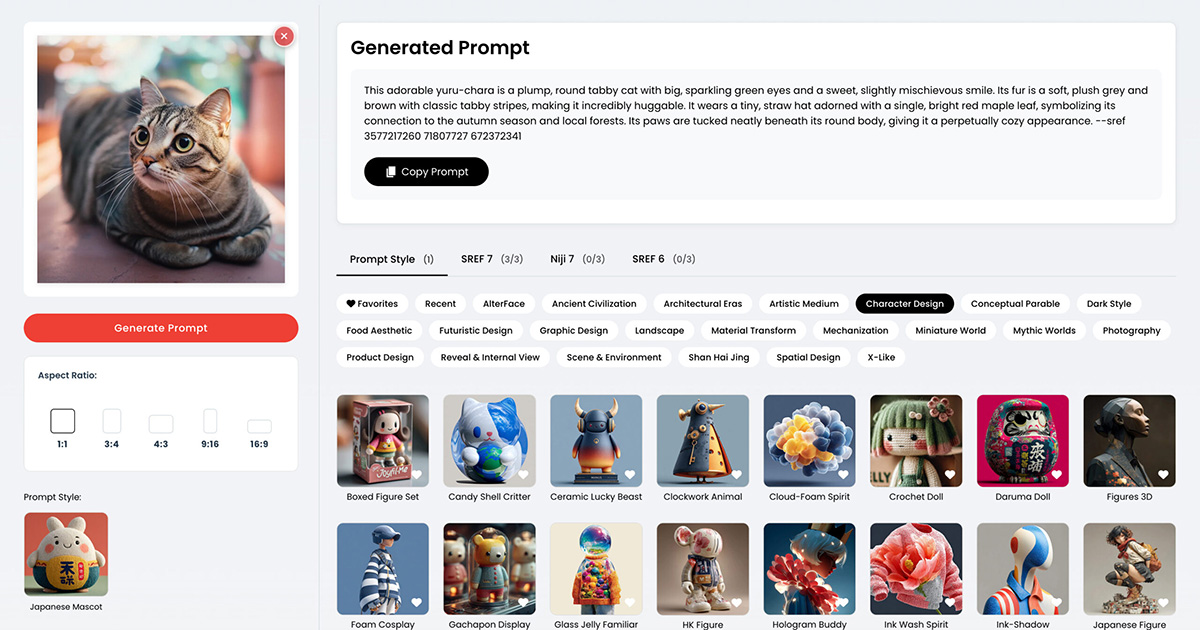Pick the 16:9 aspect ratio
The width and height of the screenshot is (1200, 630).
point(259,433)
